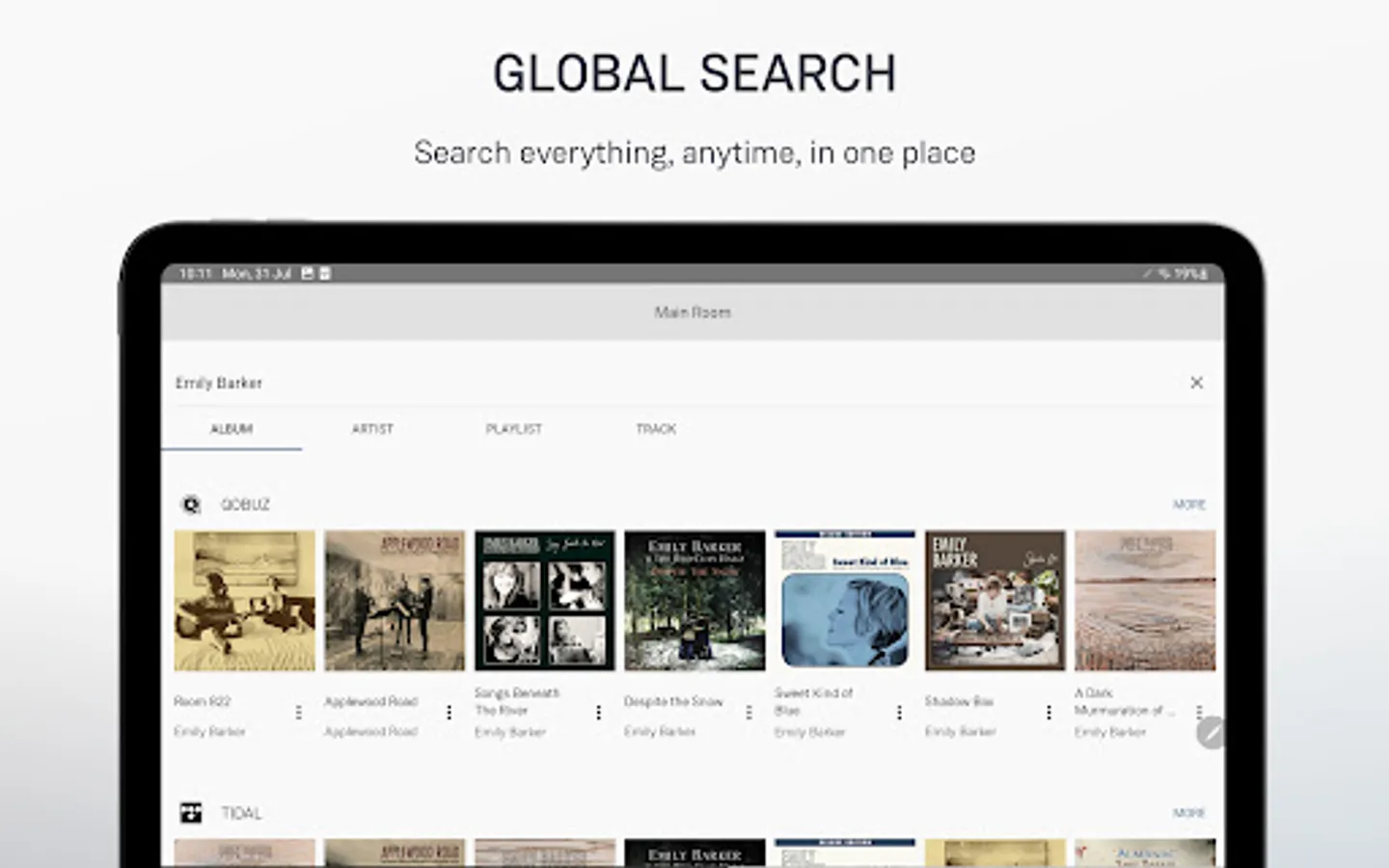Viewport: 1389px width, 868px height.
Task: Click the Qobuz service icon
Action: pos(191,504)
